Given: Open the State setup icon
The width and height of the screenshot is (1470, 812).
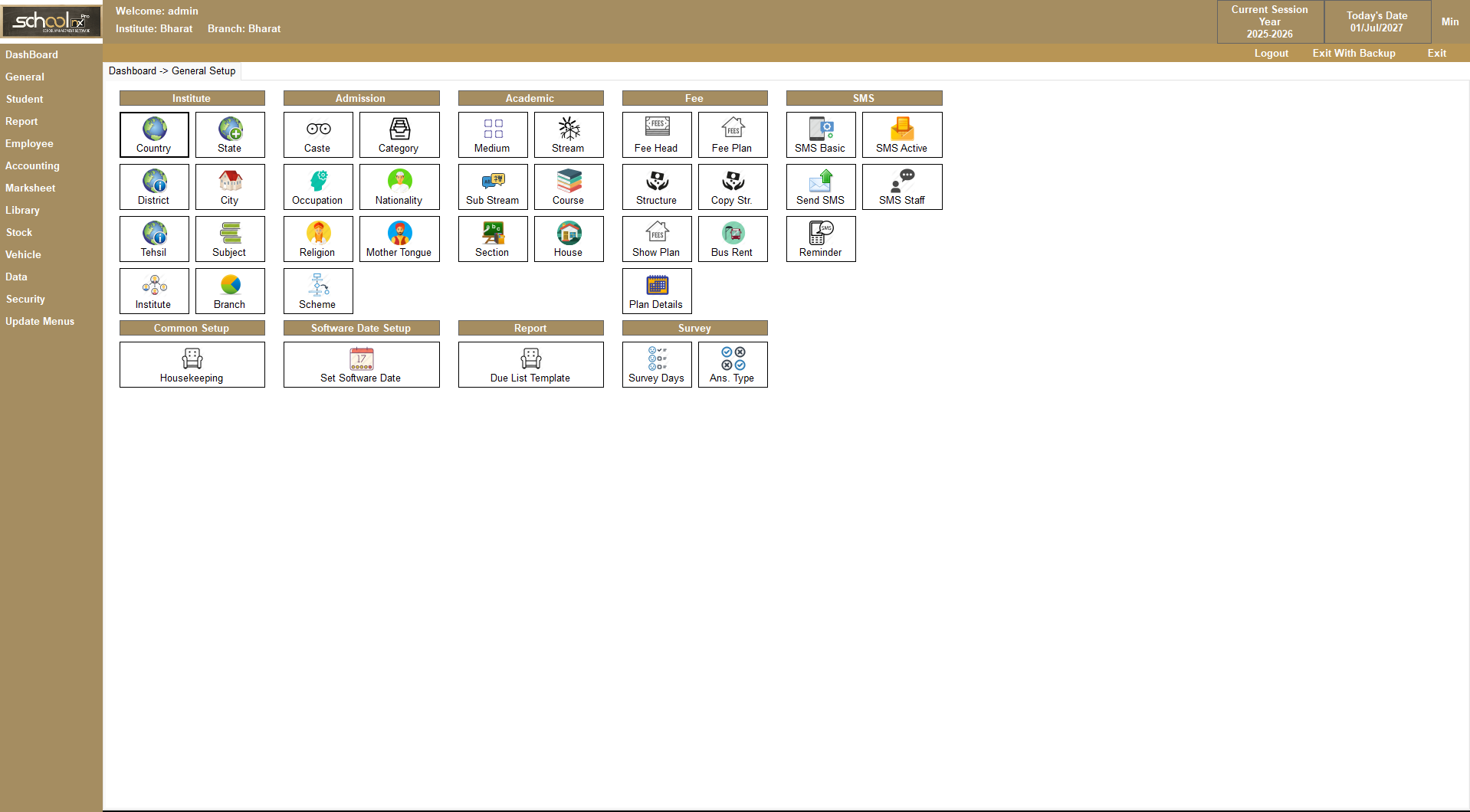Looking at the screenshot, I should click(230, 135).
